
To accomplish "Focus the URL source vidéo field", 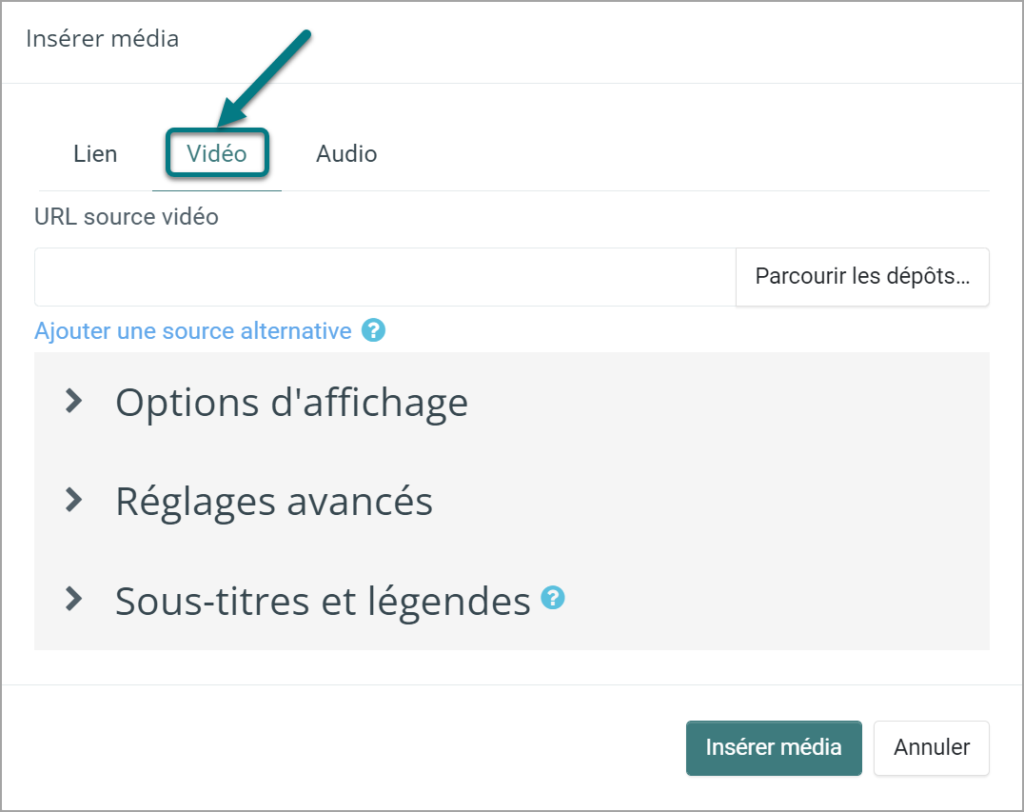I will coord(385,276).
